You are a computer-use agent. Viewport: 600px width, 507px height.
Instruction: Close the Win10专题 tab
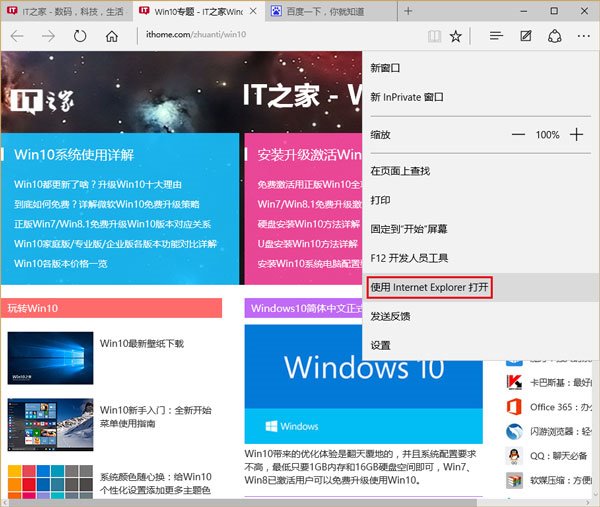[x=254, y=11]
